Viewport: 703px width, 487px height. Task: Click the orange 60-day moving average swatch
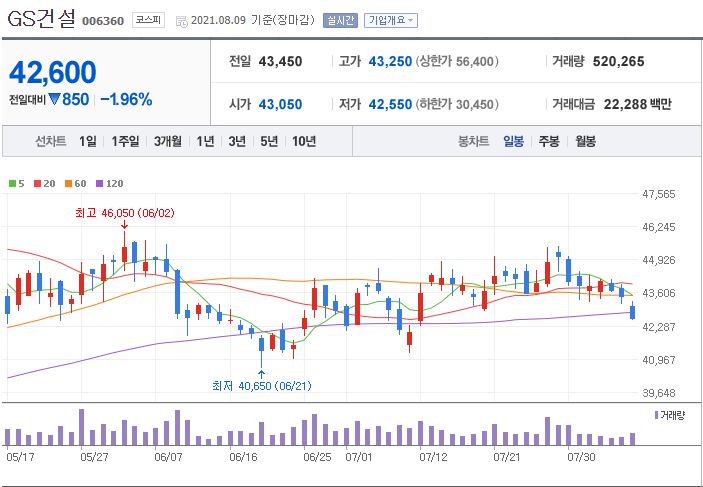pos(68,183)
